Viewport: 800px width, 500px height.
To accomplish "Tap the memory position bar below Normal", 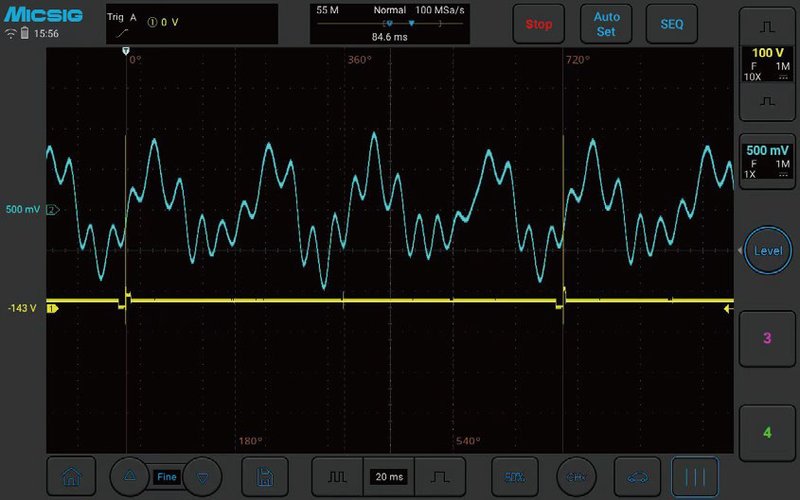I will point(389,23).
